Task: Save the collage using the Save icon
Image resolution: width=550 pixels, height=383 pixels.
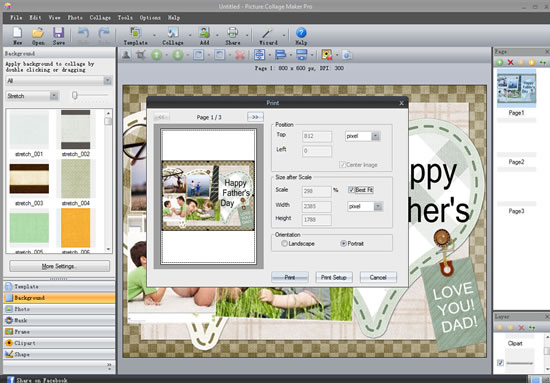Action: pos(59,33)
